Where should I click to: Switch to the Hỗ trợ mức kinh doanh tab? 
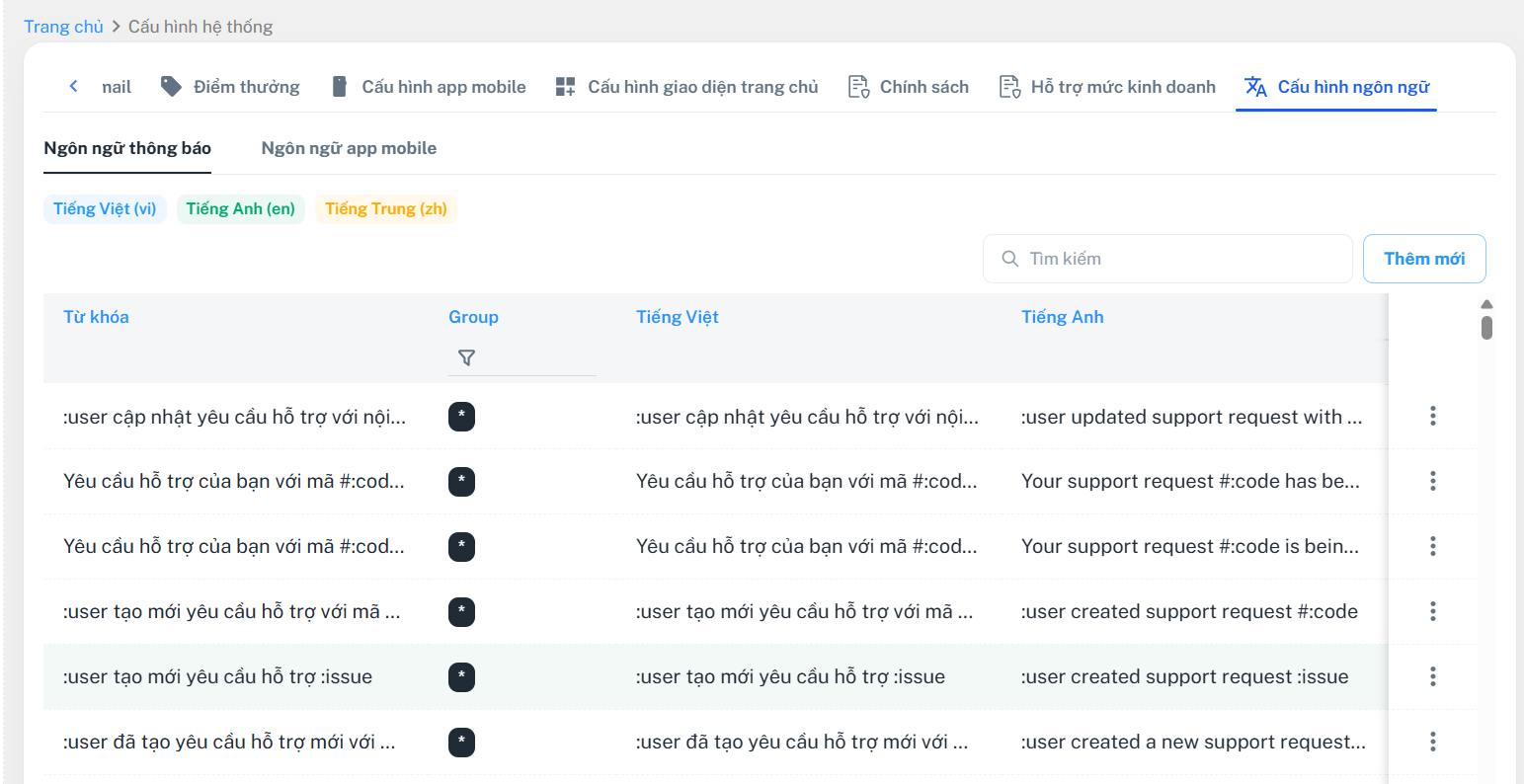tap(1107, 87)
